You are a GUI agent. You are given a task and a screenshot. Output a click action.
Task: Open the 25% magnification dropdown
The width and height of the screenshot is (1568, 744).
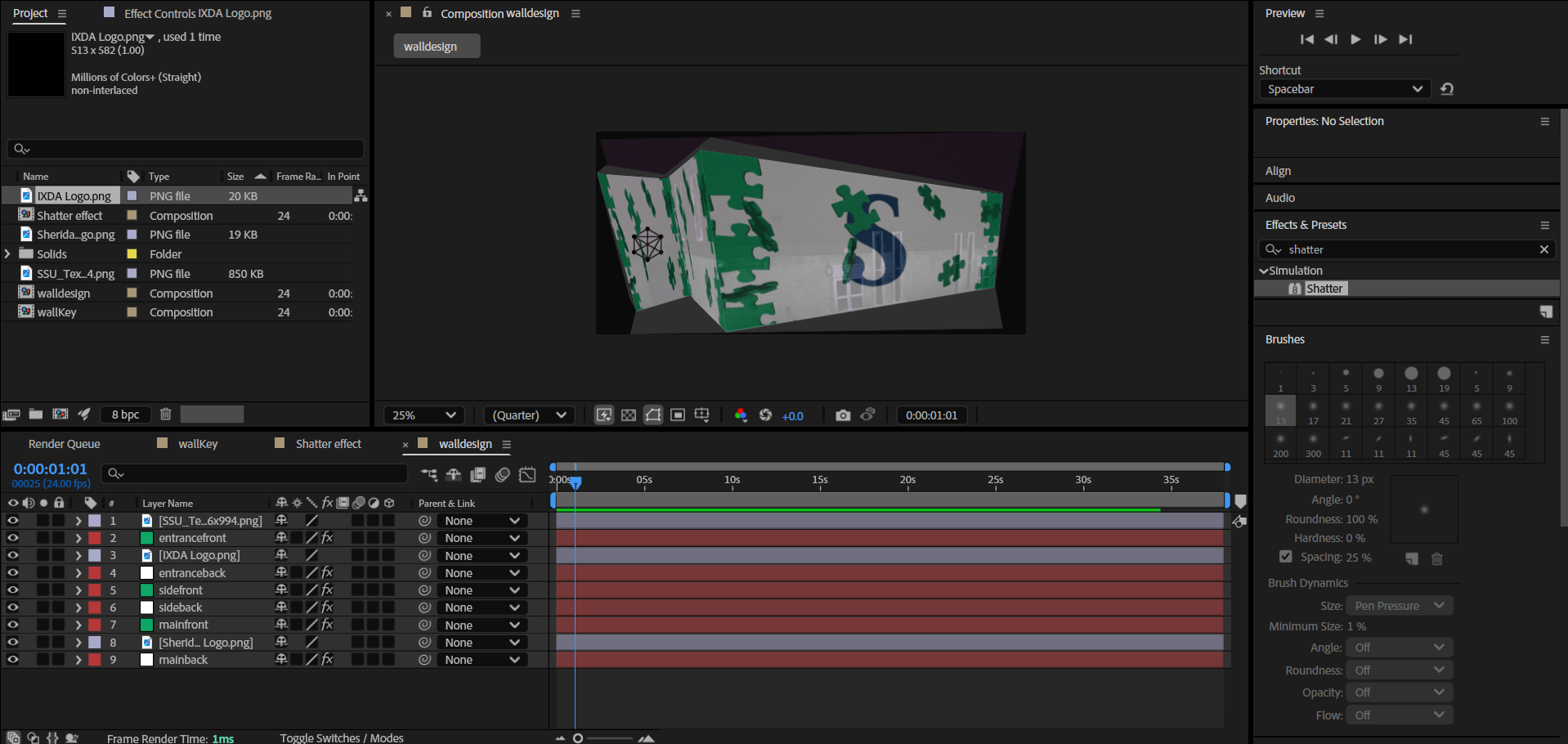(x=423, y=415)
